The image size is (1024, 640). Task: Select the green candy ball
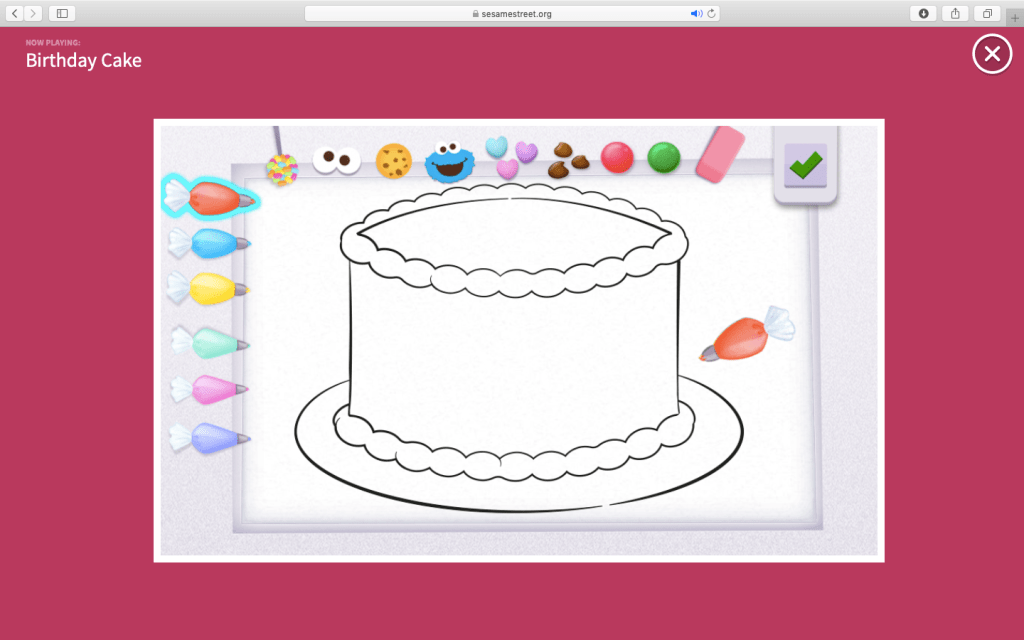tap(663, 157)
